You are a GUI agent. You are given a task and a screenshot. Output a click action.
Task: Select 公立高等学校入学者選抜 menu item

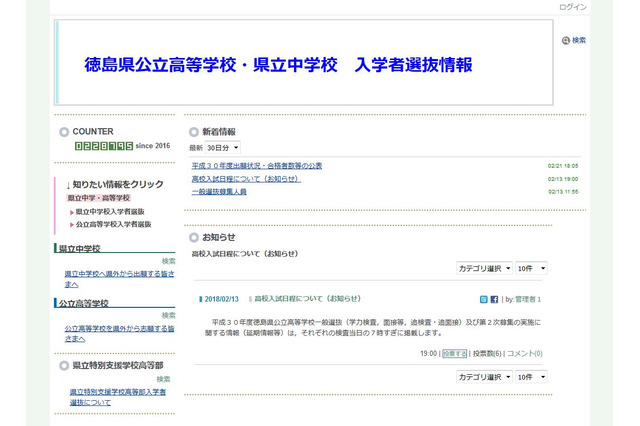(x=113, y=225)
